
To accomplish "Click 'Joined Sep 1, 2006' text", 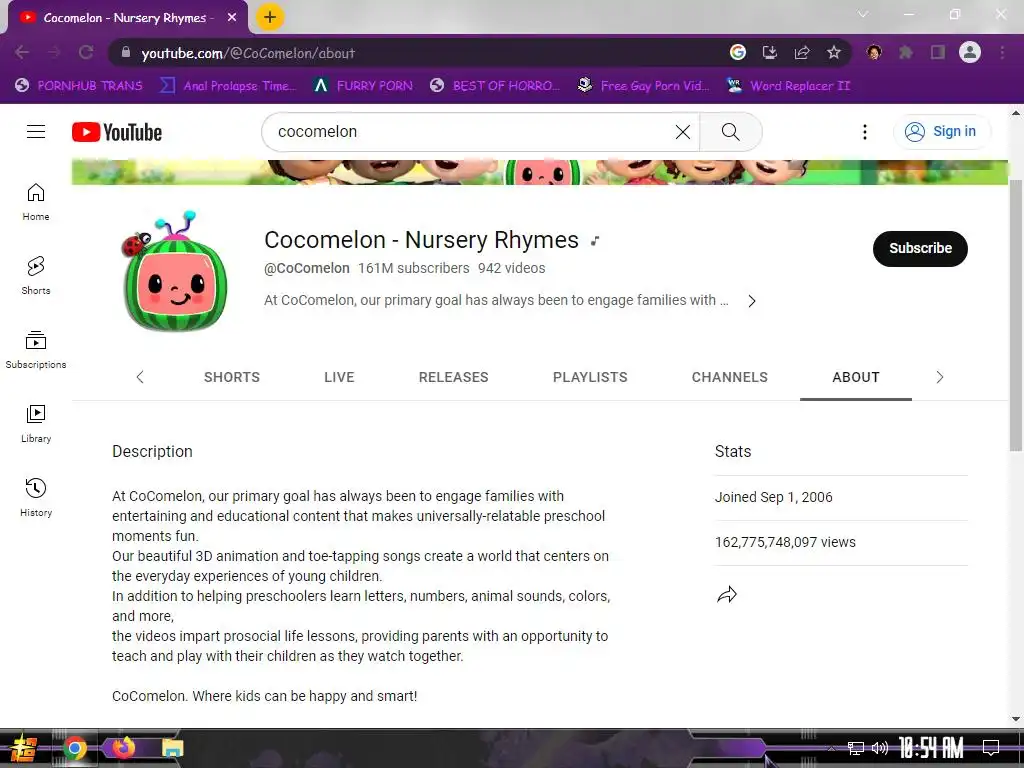I will point(774,497).
